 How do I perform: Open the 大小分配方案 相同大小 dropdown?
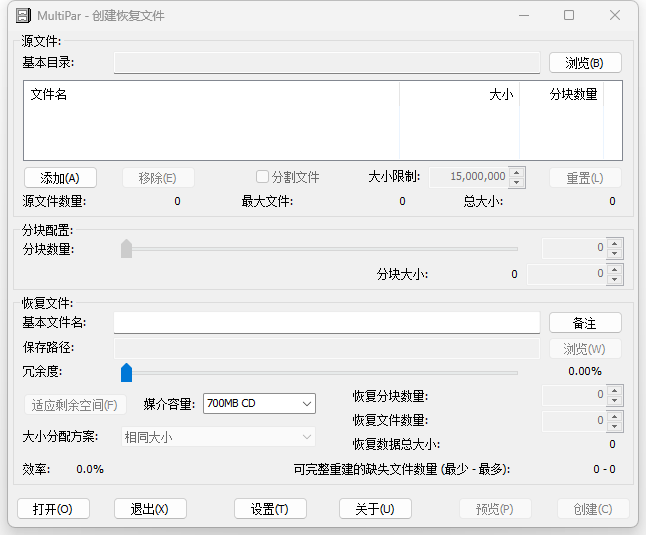(218, 437)
